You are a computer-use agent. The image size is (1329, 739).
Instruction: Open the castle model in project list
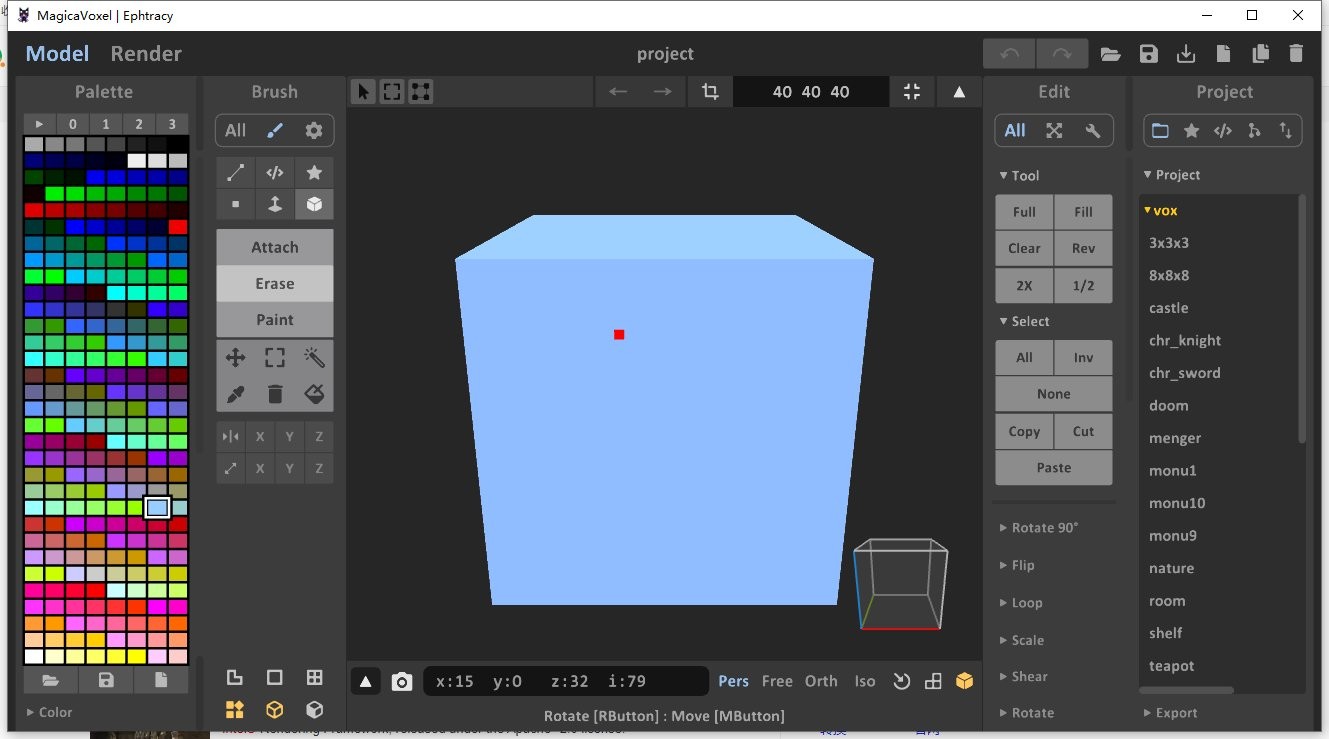click(1168, 308)
